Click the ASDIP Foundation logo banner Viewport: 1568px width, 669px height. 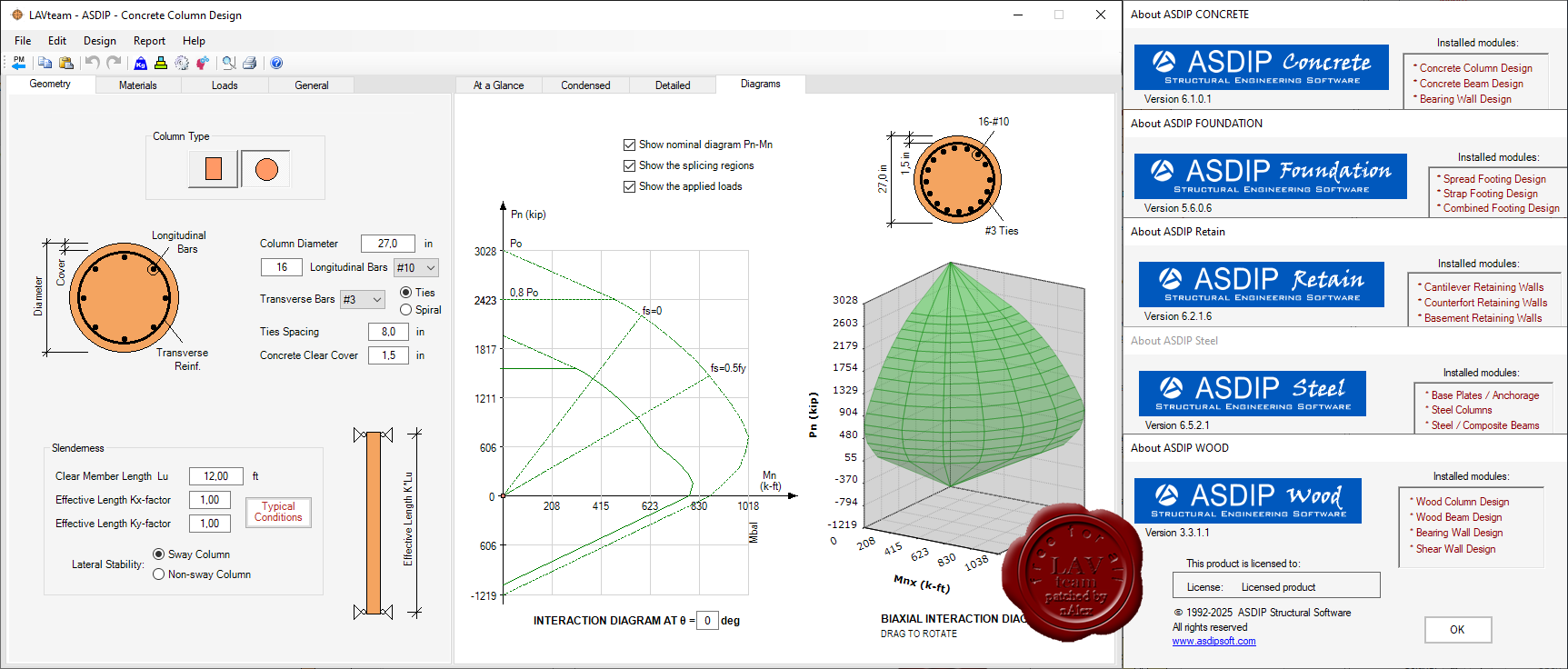pos(1271,175)
